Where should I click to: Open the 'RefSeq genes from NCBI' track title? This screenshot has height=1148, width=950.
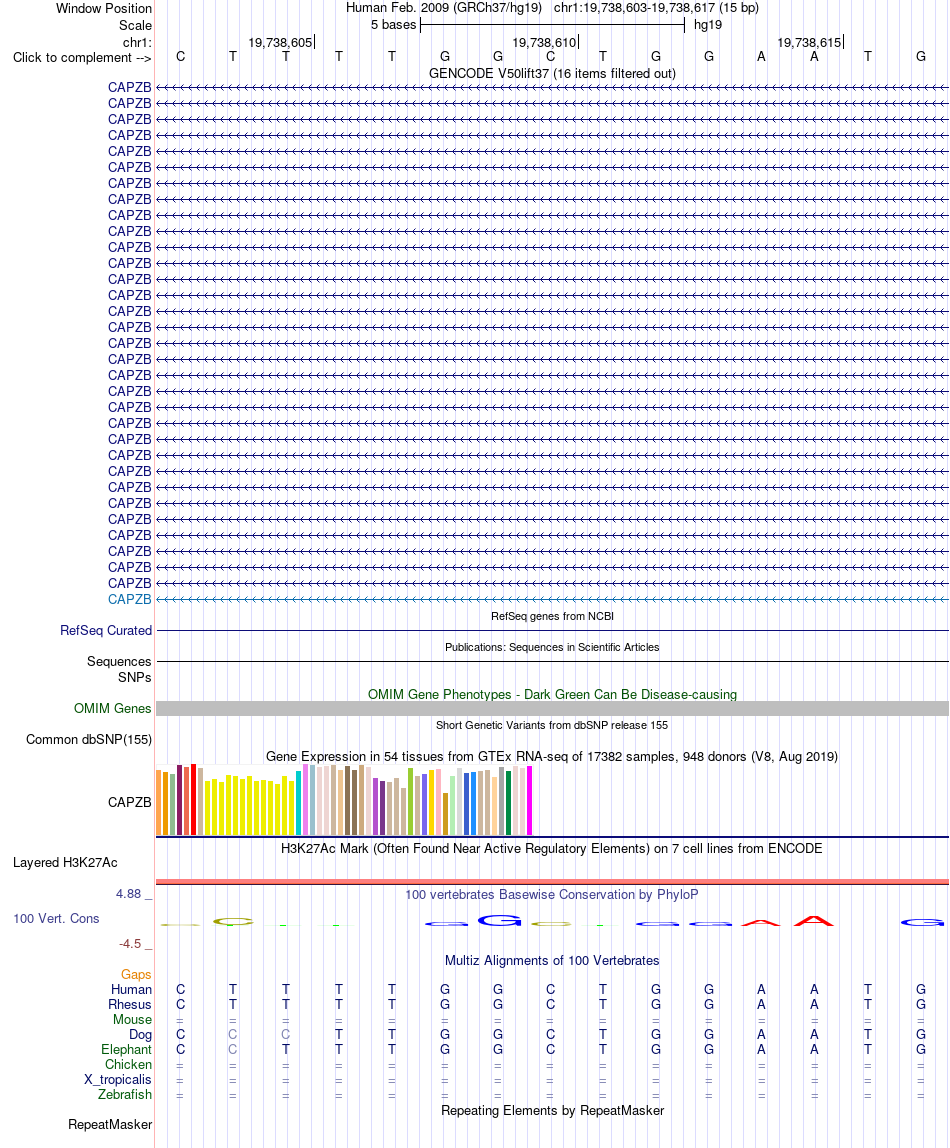(552, 616)
